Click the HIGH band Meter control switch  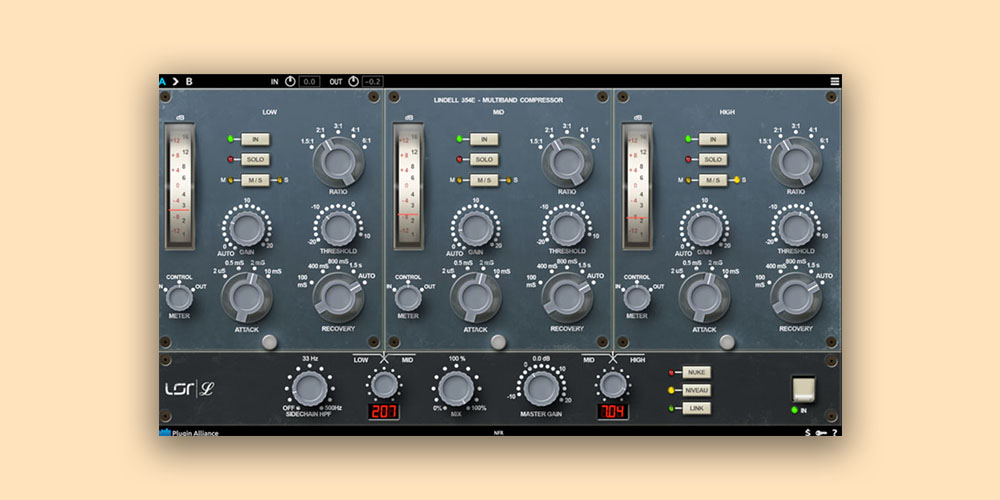tap(636, 298)
